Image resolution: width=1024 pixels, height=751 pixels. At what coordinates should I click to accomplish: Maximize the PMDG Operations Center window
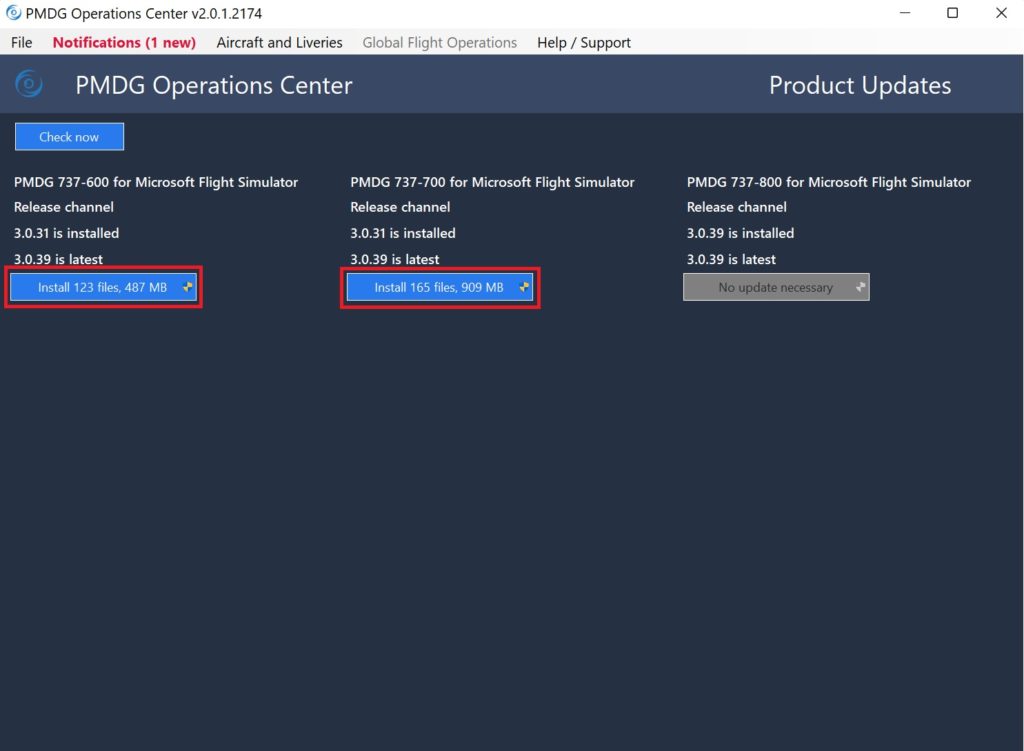click(x=953, y=13)
